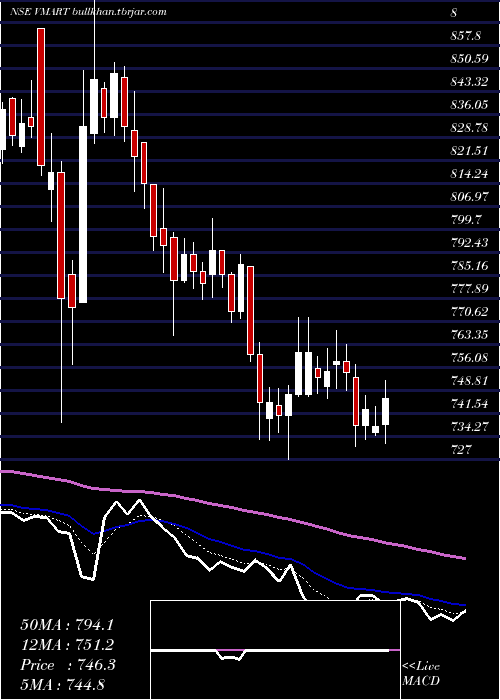Click the 50MA : 794.1 readout
This screenshot has height=700, width=500.
click(x=67, y=625)
